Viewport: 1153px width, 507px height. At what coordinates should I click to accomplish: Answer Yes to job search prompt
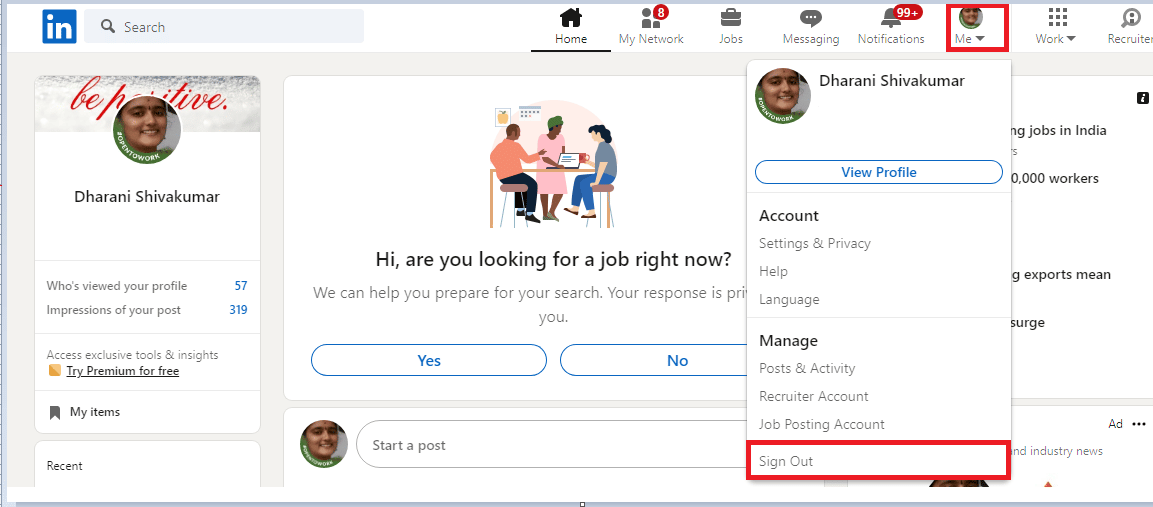tap(429, 361)
